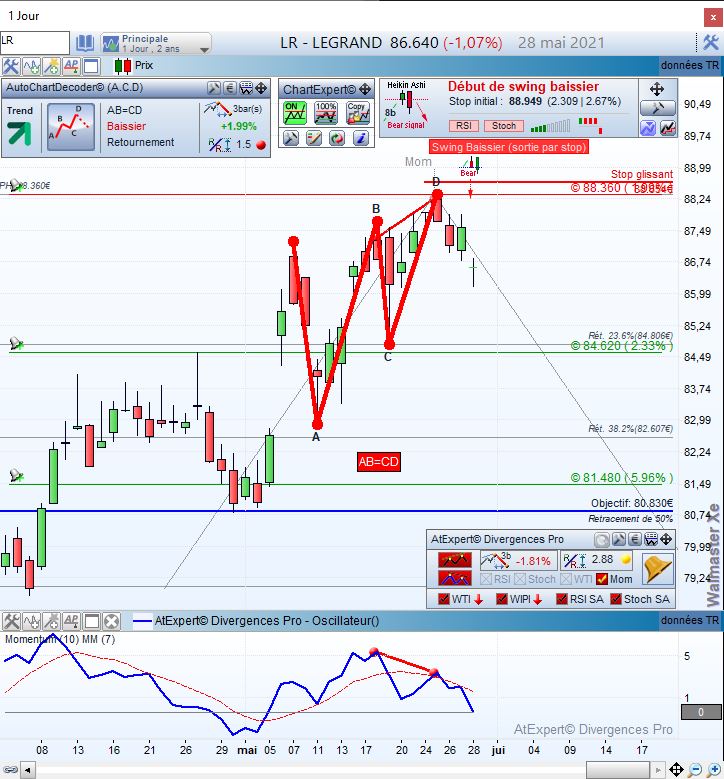Click the Heikin Ashi bear signal thumbnail
724x779 pixels.
pyautogui.click(x=406, y=105)
